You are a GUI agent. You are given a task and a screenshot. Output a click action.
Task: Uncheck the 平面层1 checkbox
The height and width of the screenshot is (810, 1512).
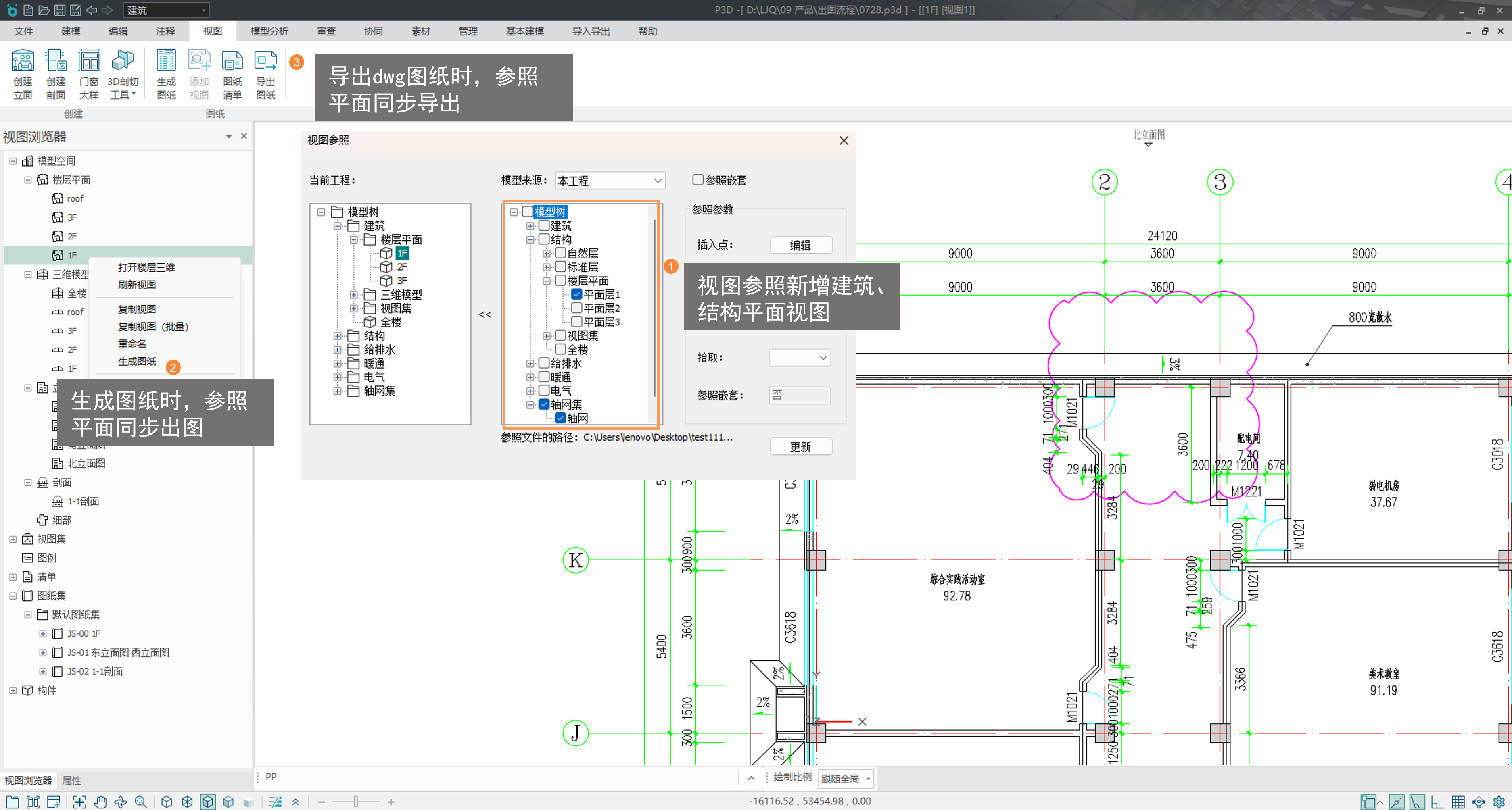(577, 294)
